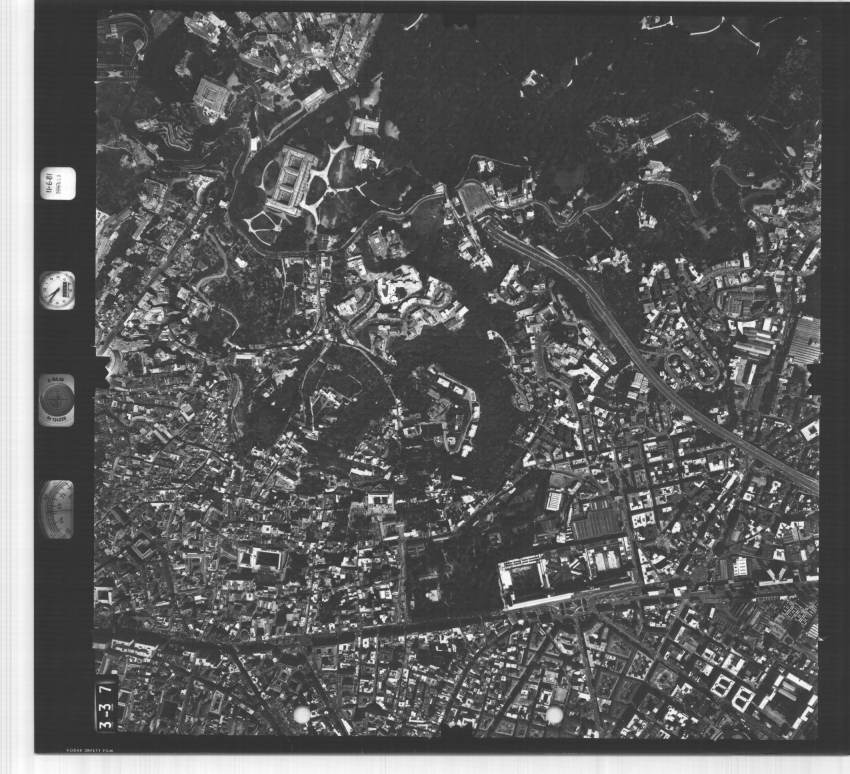Click the striped-roof building at right edge
Screen dimensions: 850x774
tap(804, 340)
